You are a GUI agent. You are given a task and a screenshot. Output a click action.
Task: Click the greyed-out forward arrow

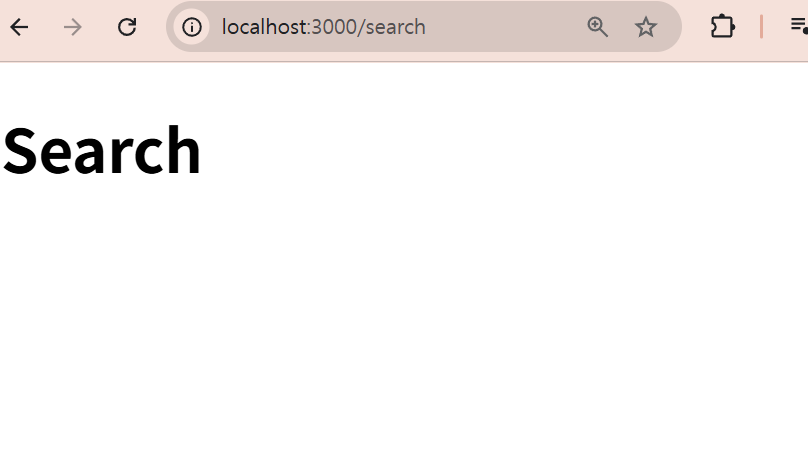[73, 27]
